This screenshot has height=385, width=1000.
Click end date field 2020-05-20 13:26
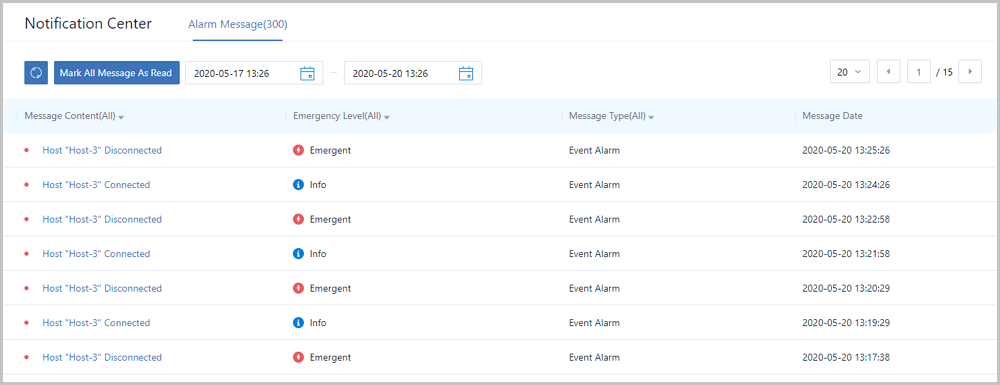point(413,73)
